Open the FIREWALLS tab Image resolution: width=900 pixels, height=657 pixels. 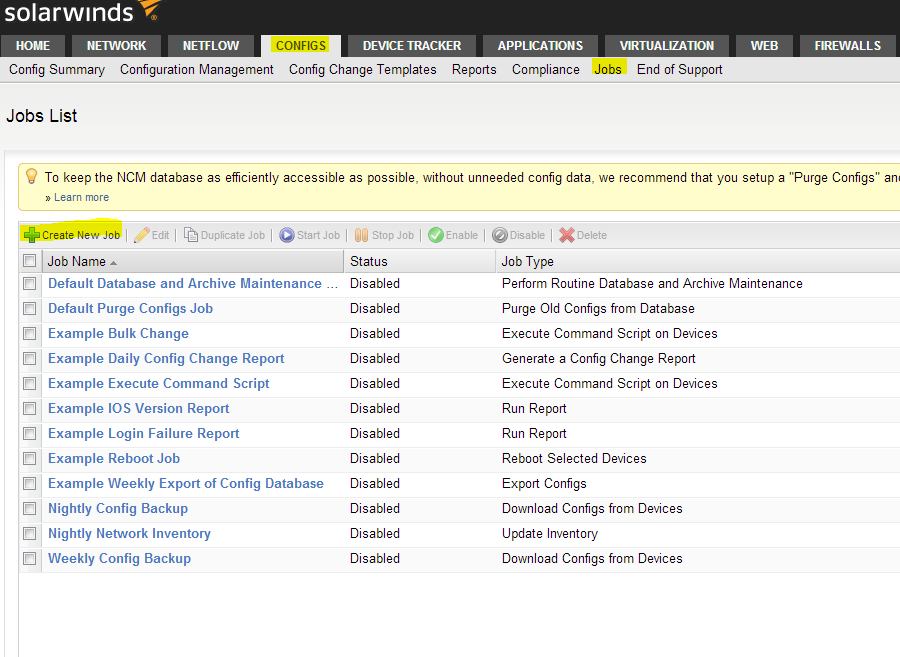847,46
